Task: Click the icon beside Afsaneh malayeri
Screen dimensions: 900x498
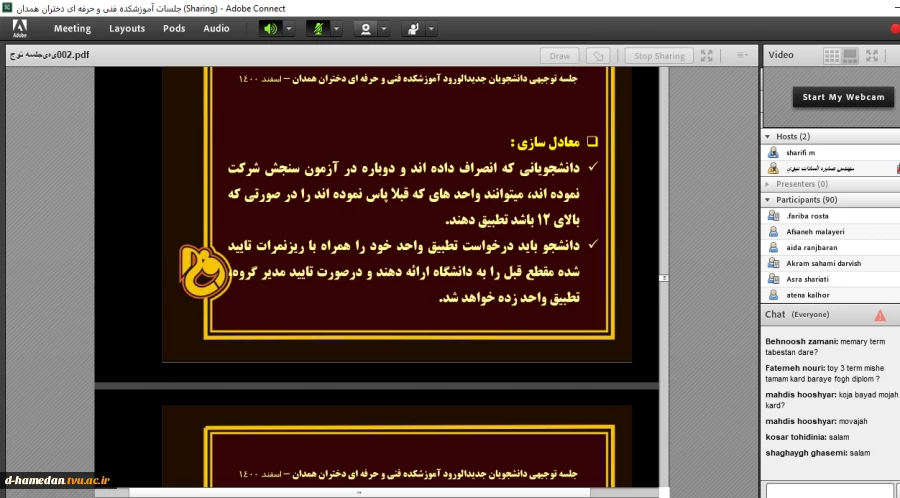Action: pos(773,232)
